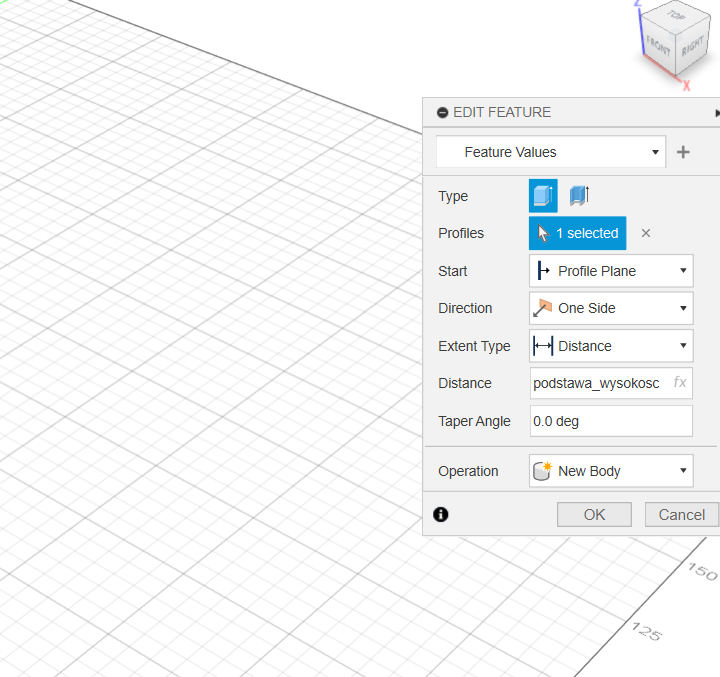Clear the profile selection with X

[x=646, y=233]
